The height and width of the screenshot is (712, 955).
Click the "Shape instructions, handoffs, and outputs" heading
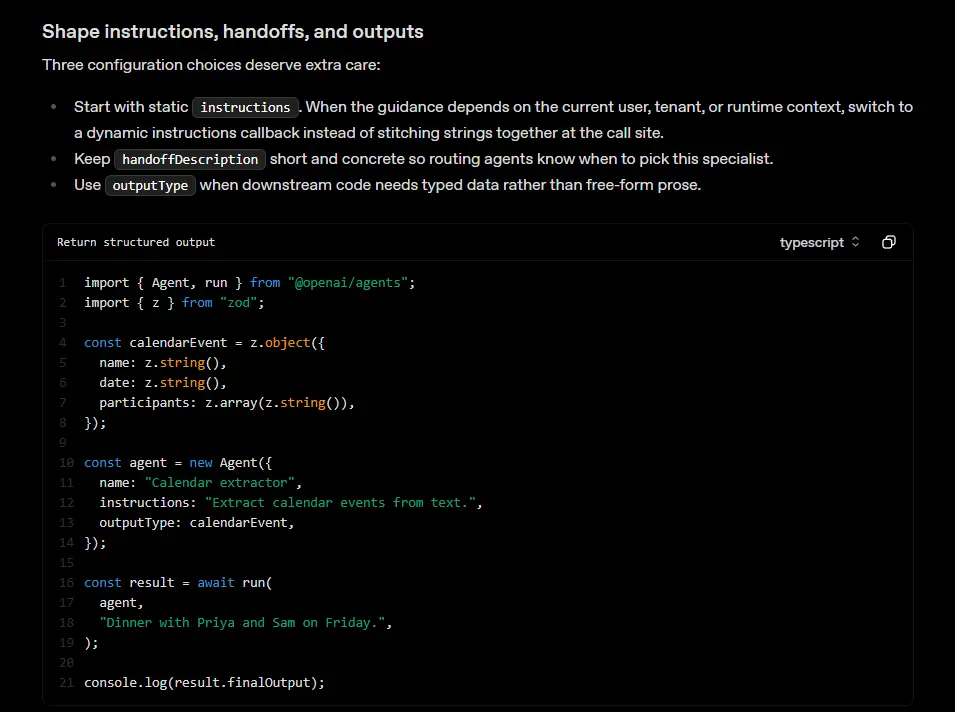[x=233, y=32]
